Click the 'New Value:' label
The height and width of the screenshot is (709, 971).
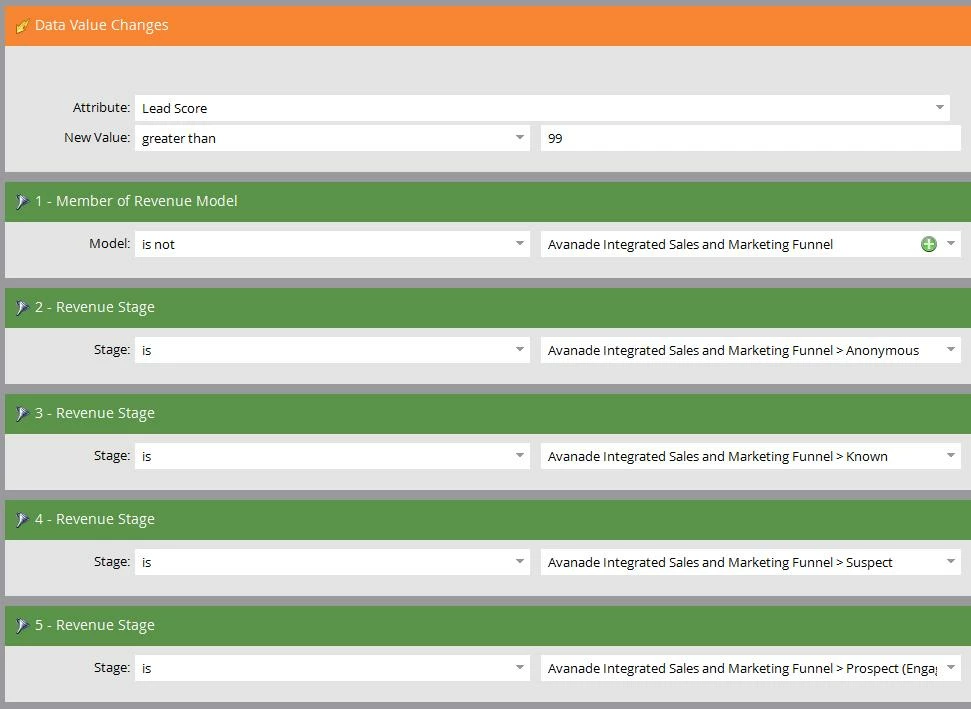tap(97, 137)
